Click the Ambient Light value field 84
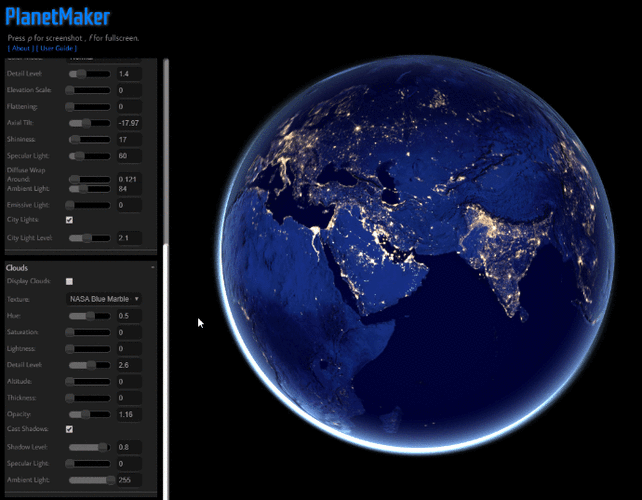The width and height of the screenshot is (642, 500). (129, 189)
